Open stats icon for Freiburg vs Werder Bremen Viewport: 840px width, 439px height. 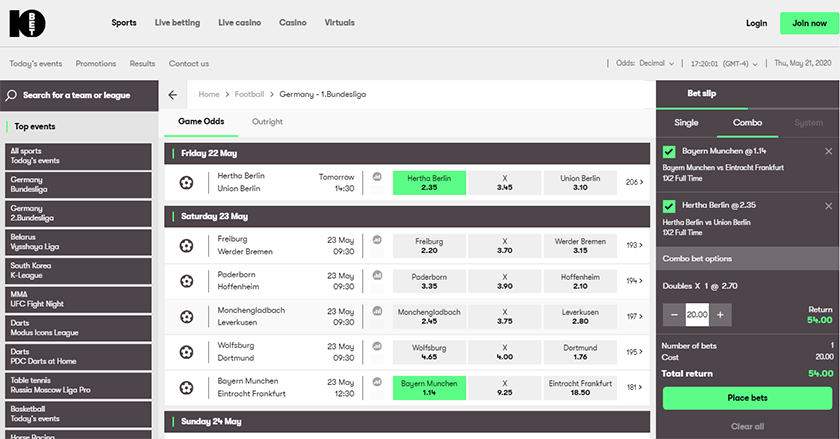click(377, 240)
